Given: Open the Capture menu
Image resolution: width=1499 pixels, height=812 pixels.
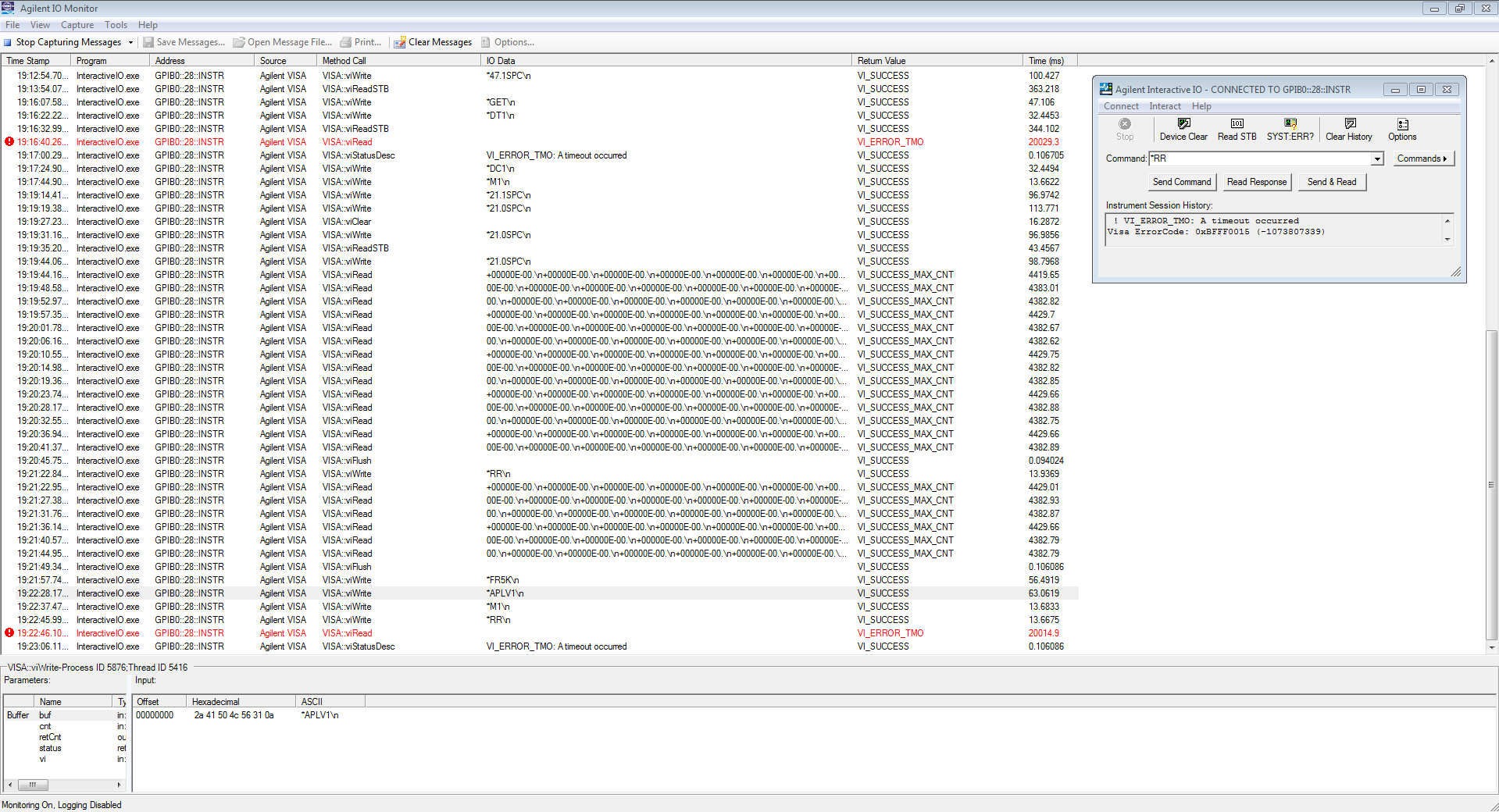Looking at the screenshot, I should [77, 25].
